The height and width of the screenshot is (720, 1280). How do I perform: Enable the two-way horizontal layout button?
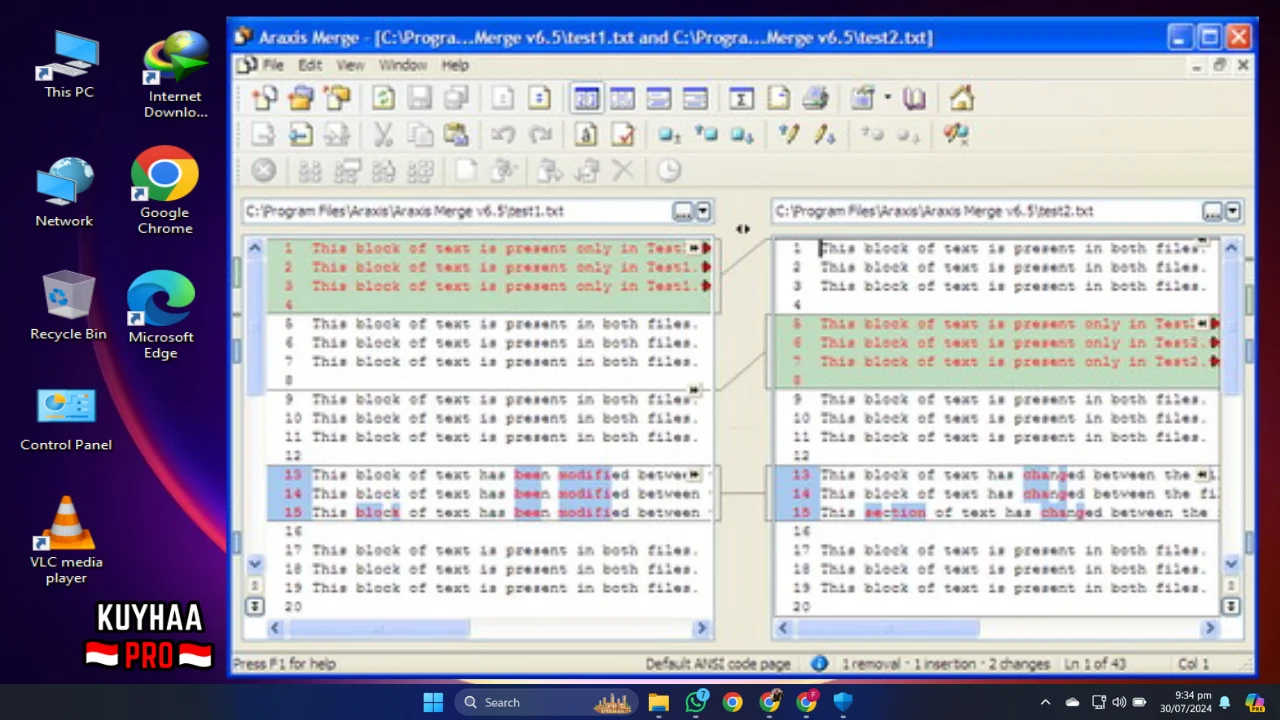658,98
